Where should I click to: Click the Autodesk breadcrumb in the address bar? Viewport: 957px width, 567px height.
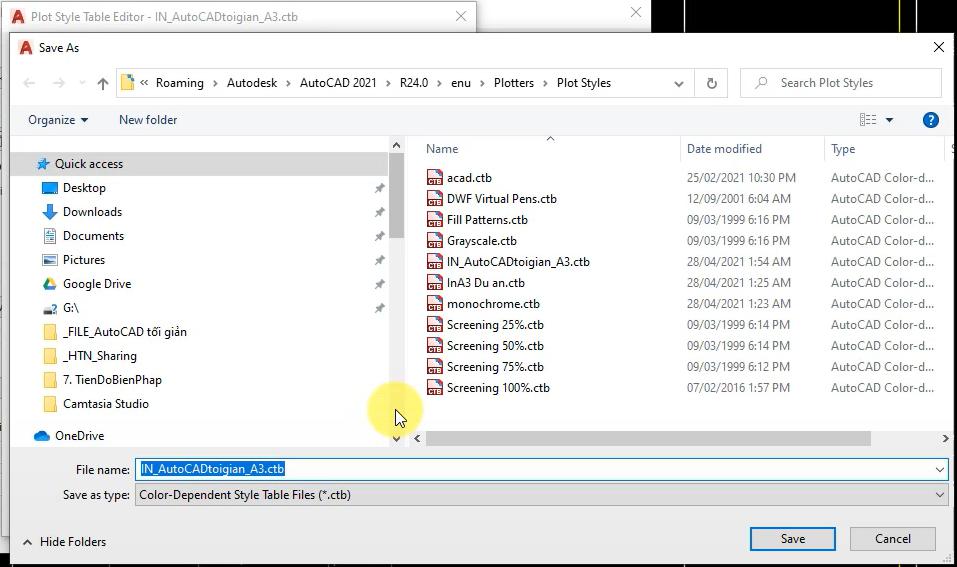point(251,83)
